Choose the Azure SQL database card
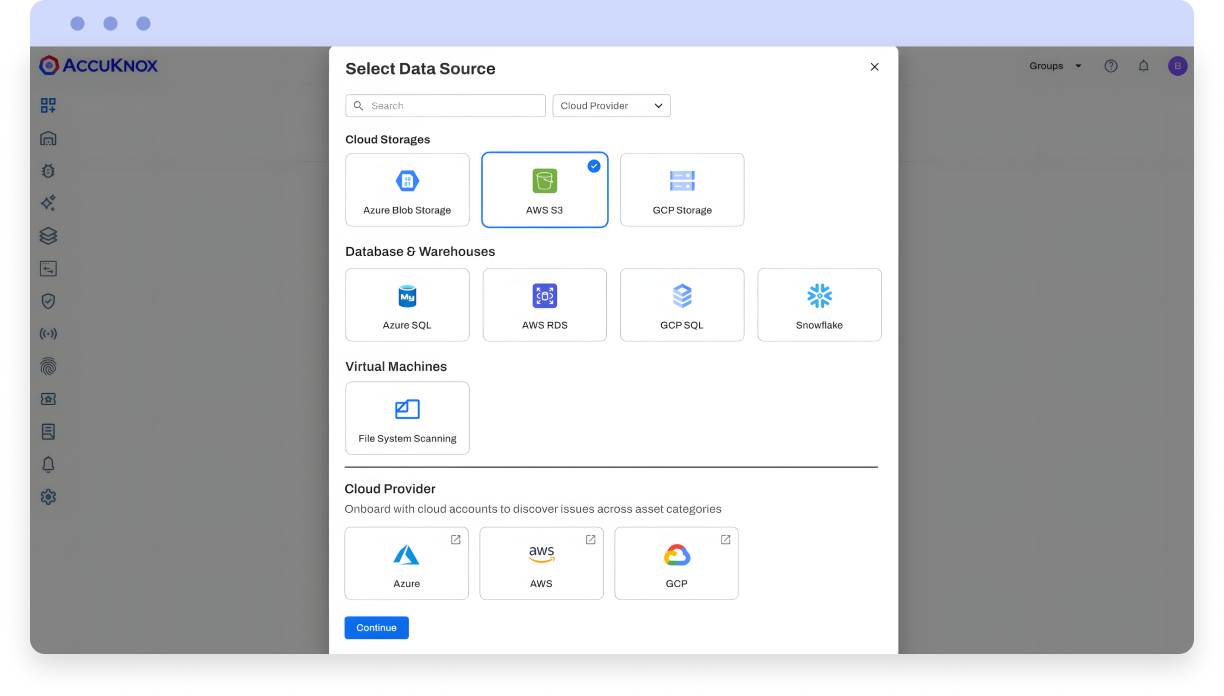This screenshot has height=696, width=1224. (407, 305)
